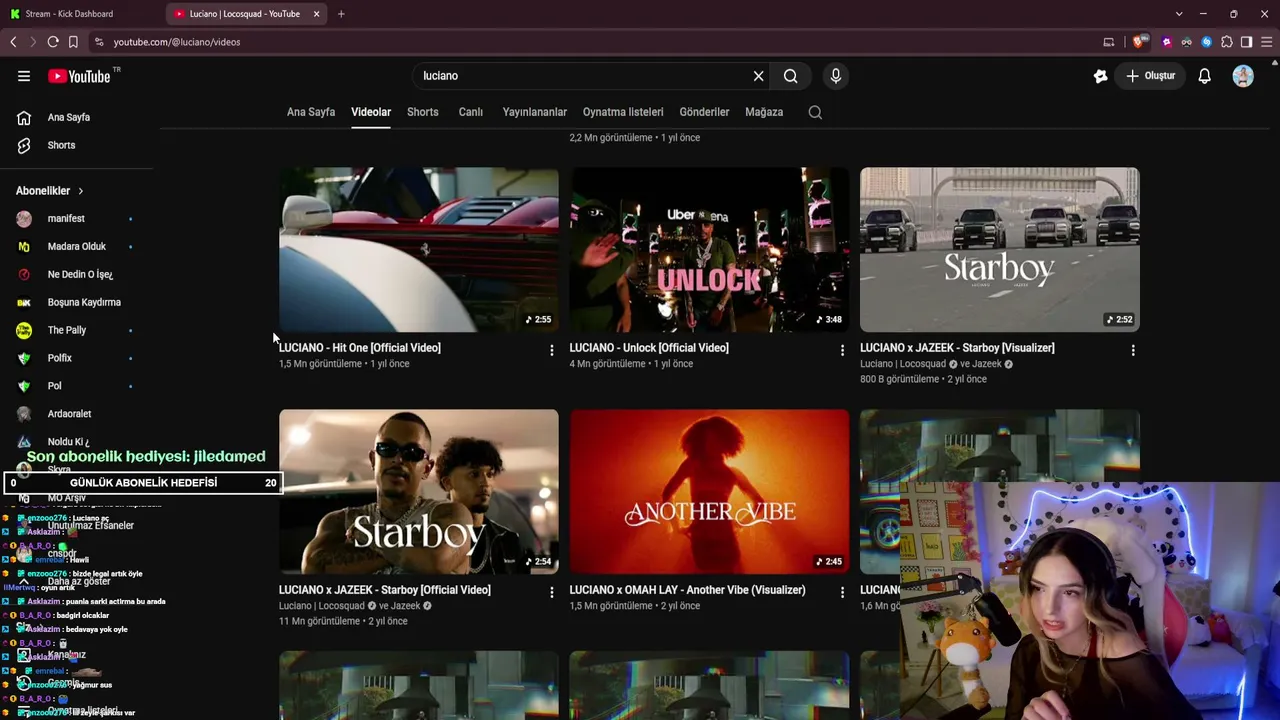Click the install app icon in address bar
This screenshot has width=1280, height=720.
(1108, 42)
